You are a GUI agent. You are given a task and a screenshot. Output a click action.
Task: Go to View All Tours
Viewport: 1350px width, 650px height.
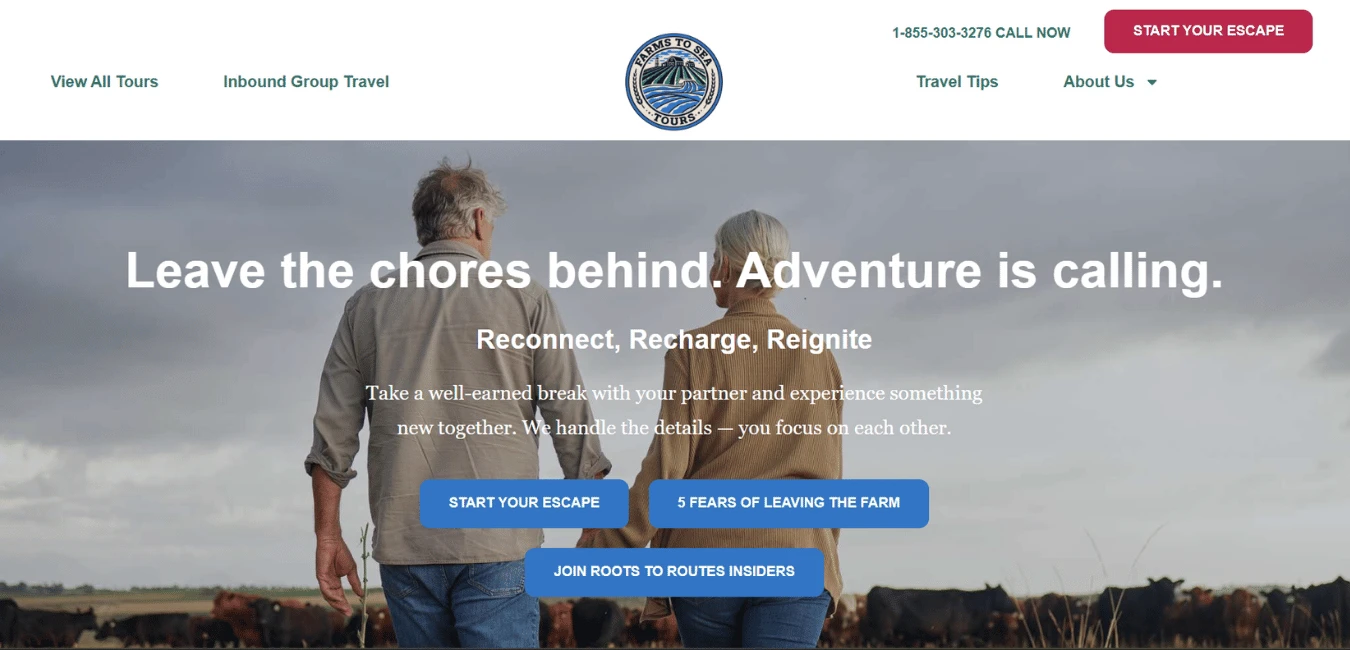[104, 82]
